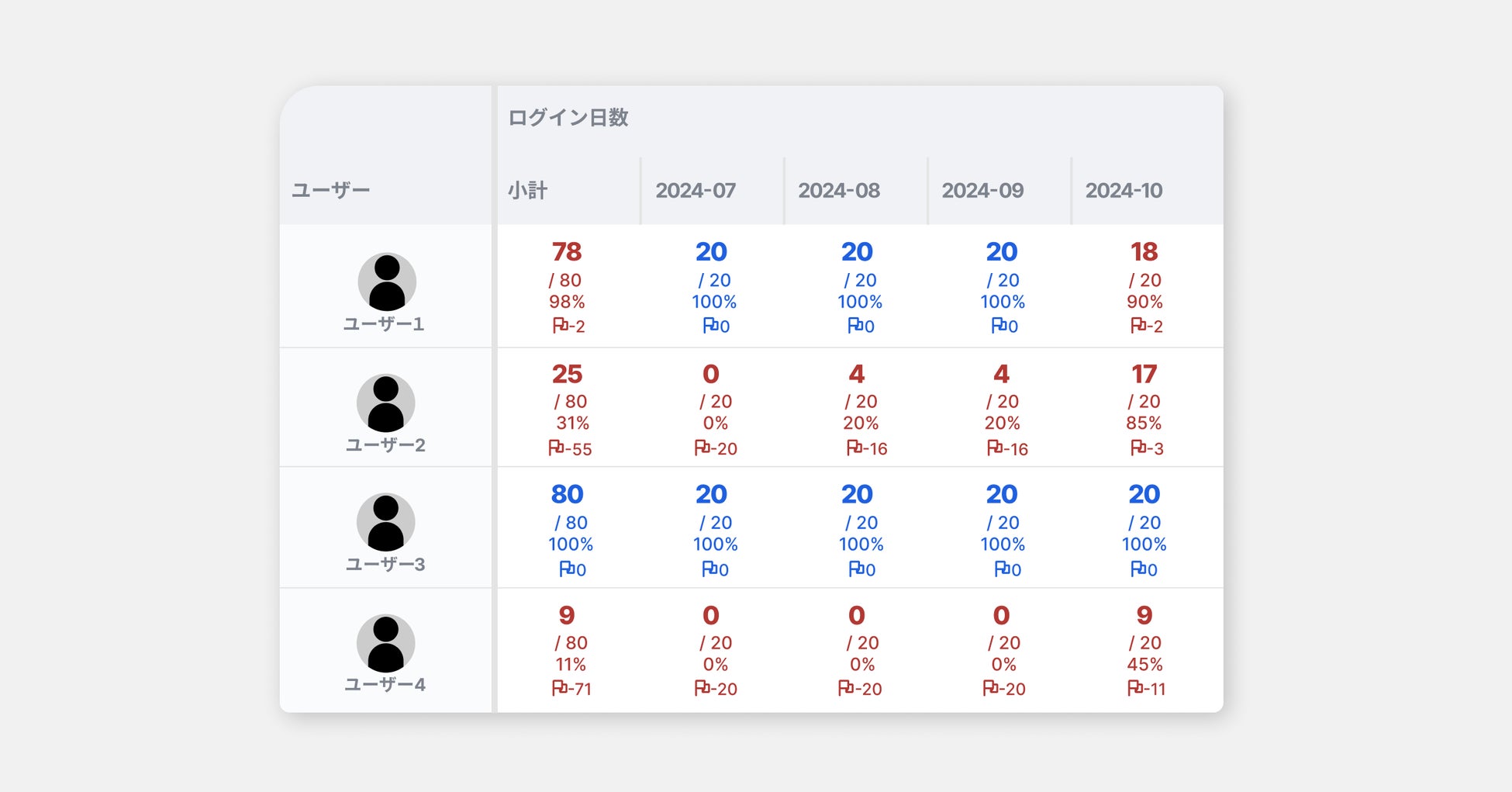Click flag icon in ユーザー2 2024-07 cell

(x=701, y=448)
